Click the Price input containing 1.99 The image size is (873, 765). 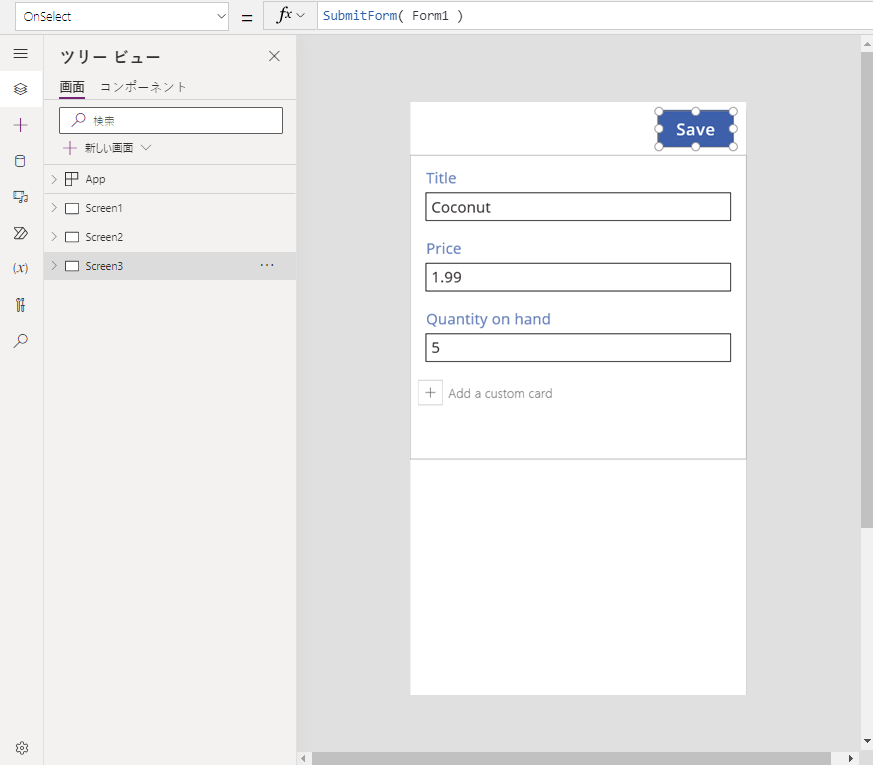(578, 277)
